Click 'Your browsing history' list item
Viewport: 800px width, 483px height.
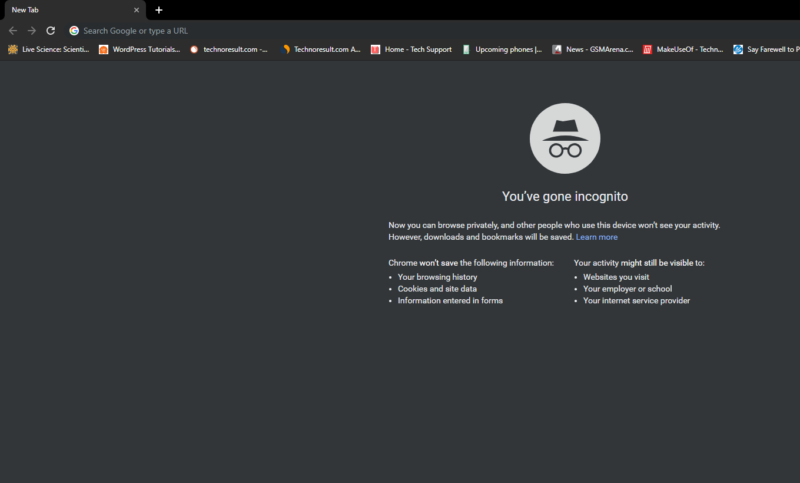[437, 277]
